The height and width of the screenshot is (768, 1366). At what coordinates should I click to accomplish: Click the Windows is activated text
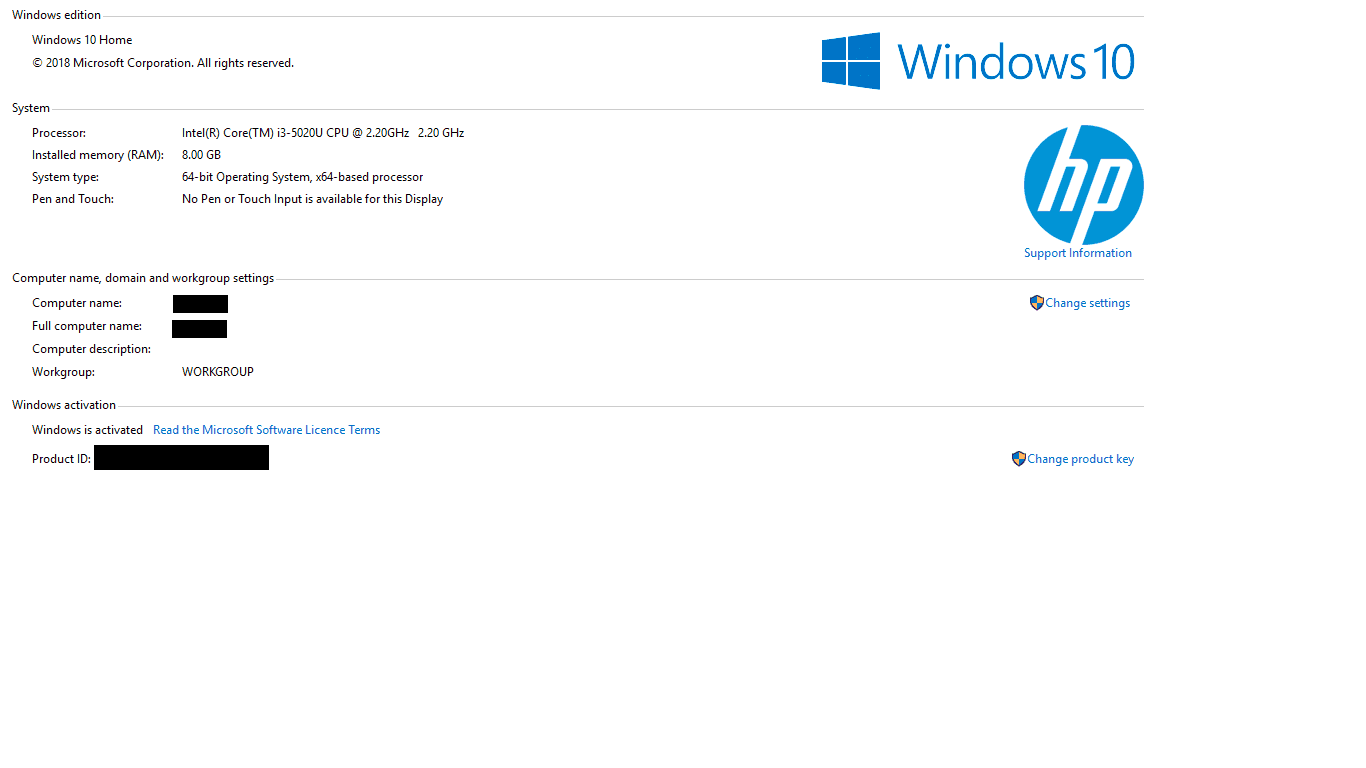(87, 430)
